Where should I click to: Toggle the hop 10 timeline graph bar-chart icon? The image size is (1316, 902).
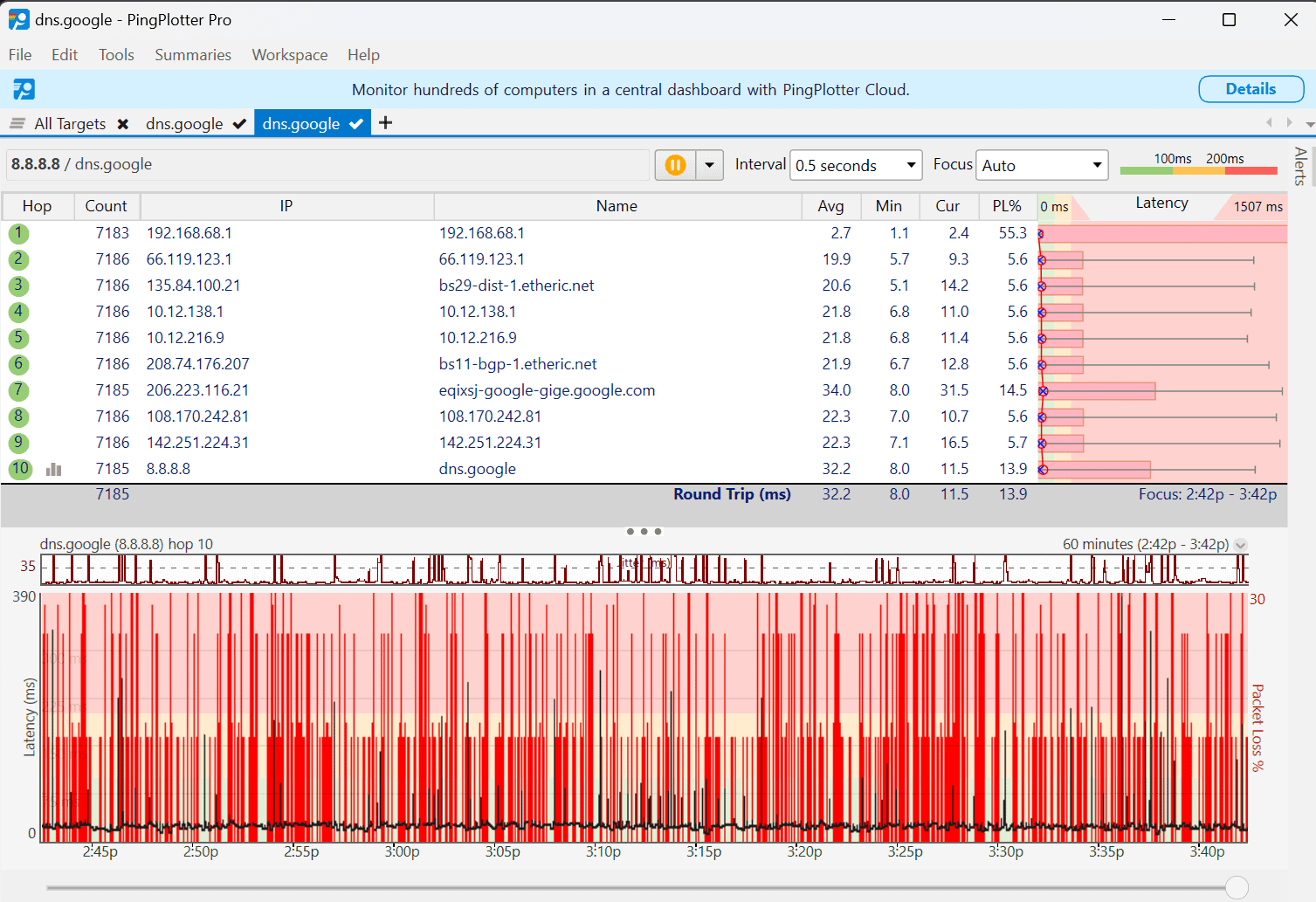point(54,470)
